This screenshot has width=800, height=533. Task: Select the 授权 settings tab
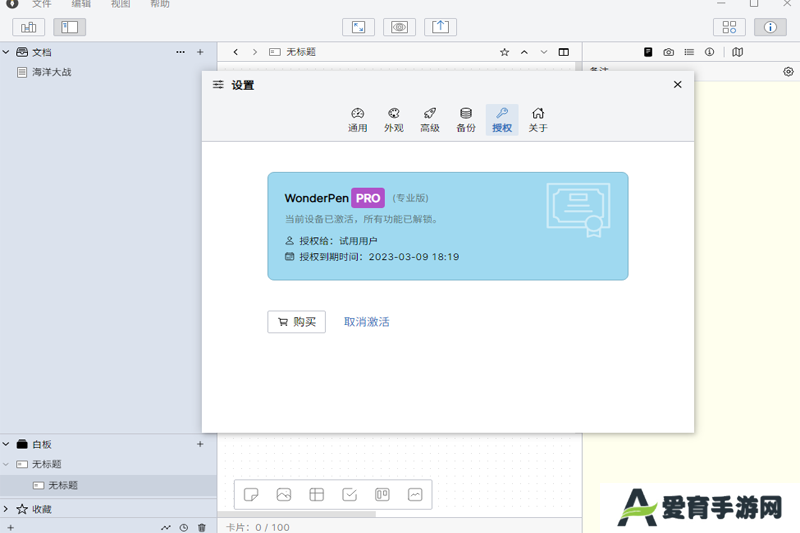click(x=502, y=120)
